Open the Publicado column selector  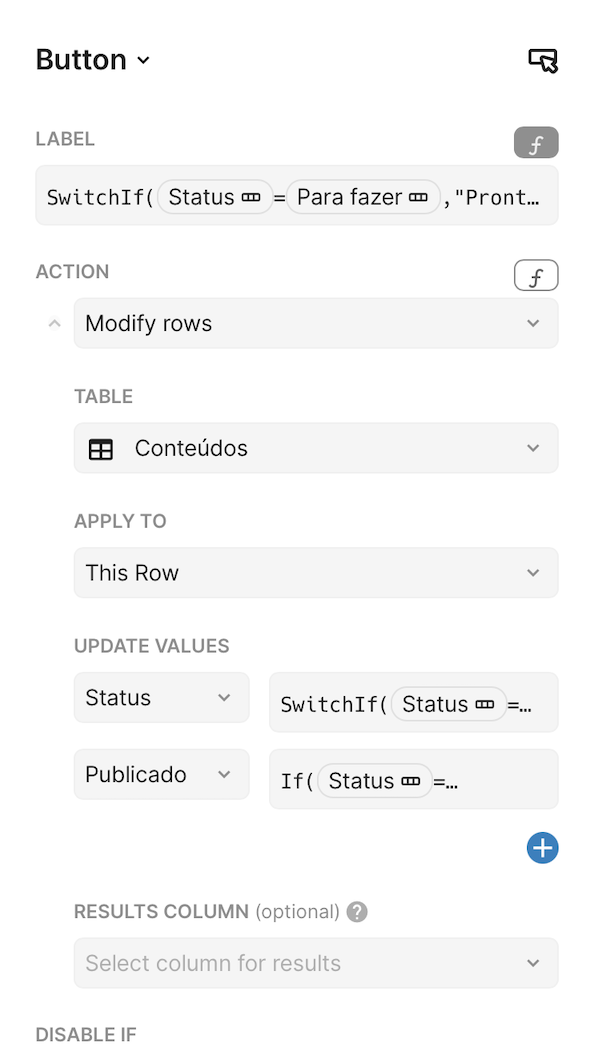coord(161,774)
